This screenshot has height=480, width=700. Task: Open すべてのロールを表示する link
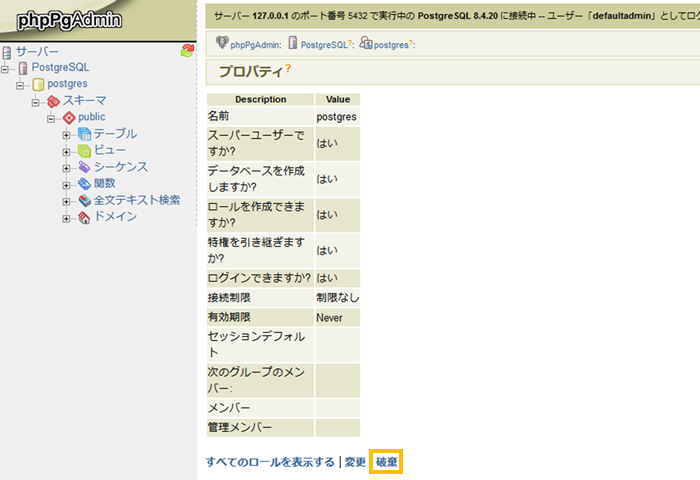pos(269,461)
